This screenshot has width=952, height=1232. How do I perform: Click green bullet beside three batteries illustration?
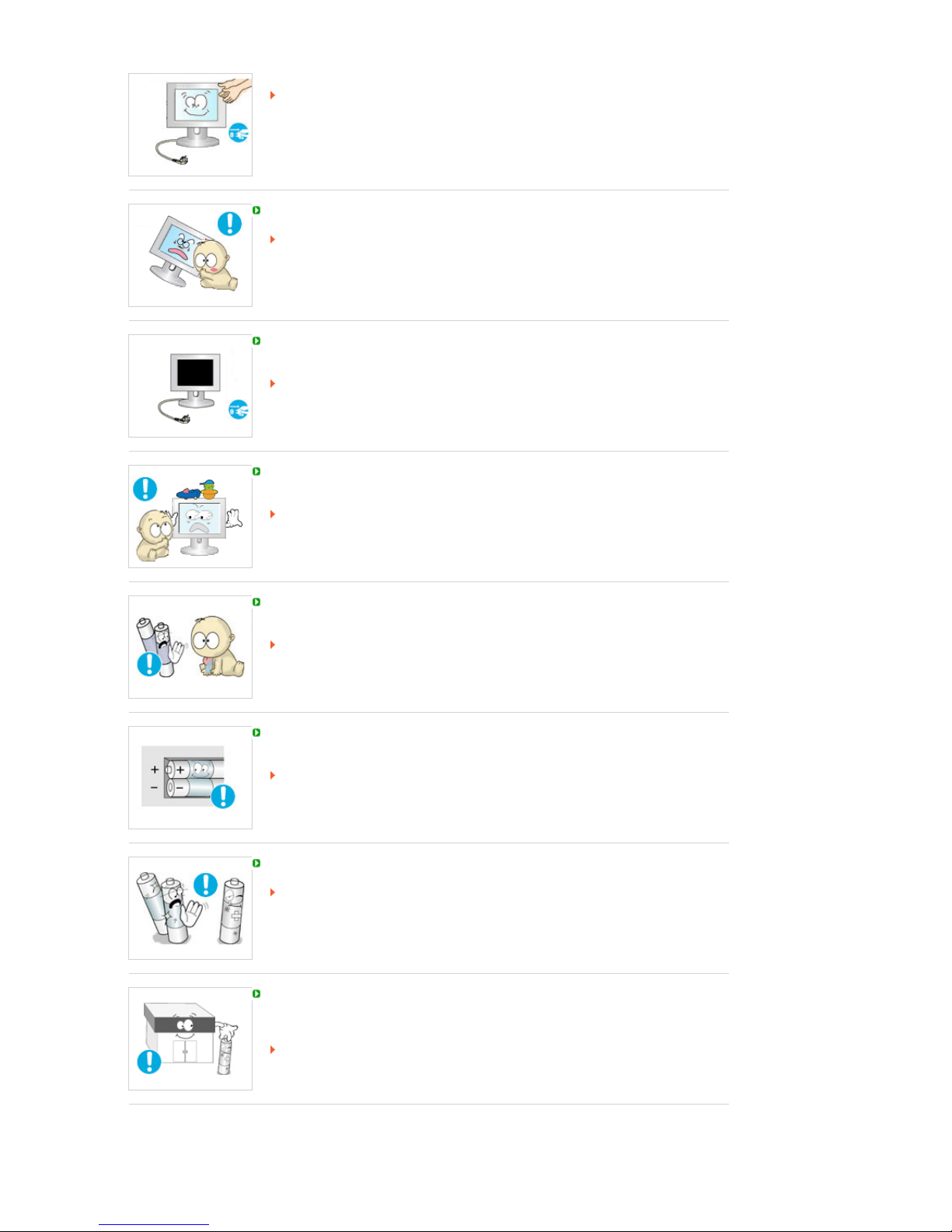point(256,863)
